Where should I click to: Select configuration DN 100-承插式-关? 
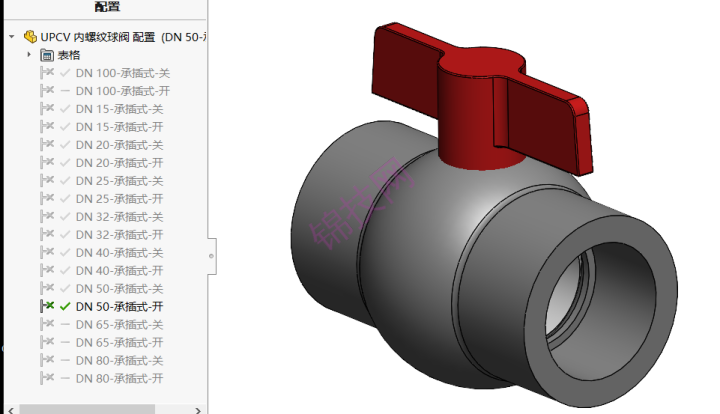click(123, 73)
